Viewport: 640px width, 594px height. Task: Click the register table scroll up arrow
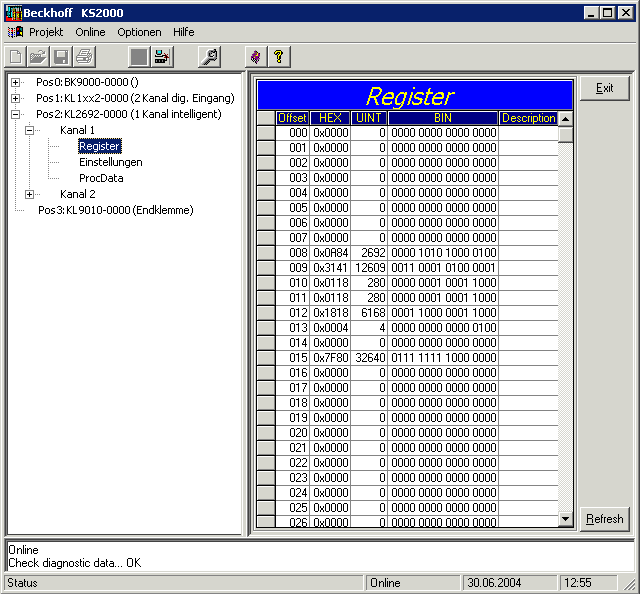pos(565,119)
